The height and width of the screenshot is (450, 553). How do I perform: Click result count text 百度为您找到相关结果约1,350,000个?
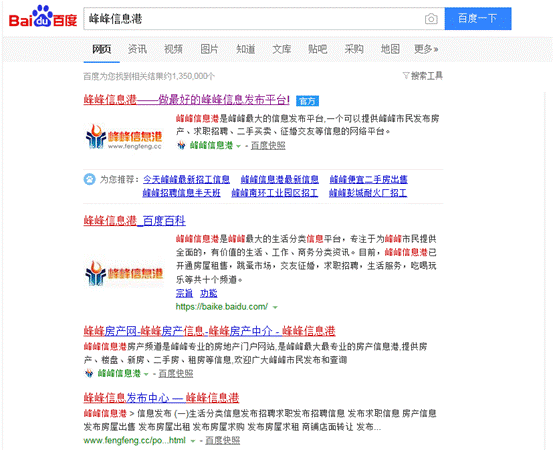tap(149, 76)
